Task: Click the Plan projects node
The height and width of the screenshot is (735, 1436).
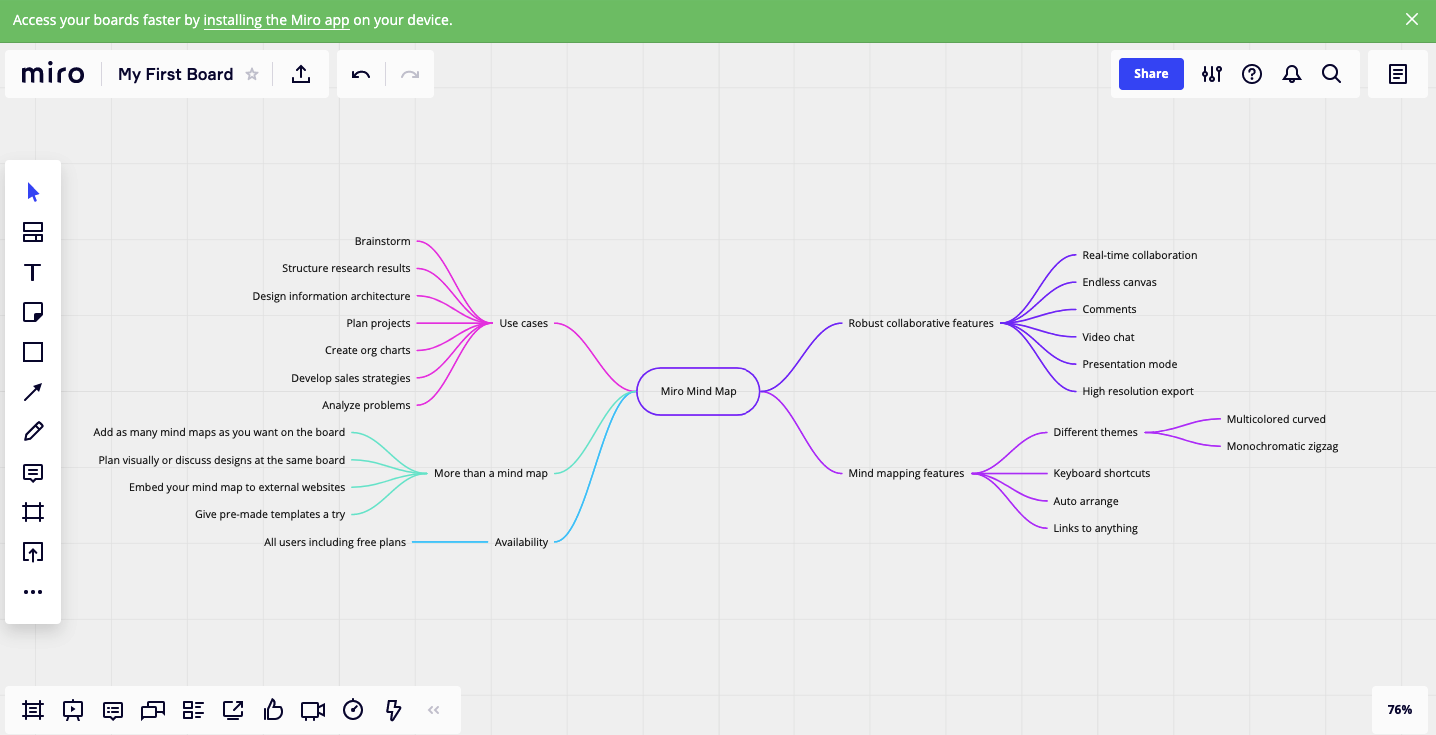Action: coord(379,323)
